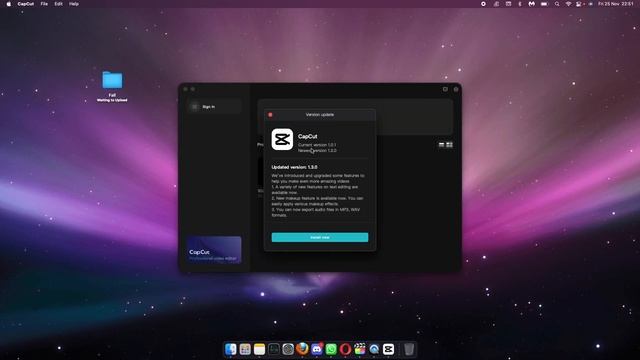Click the profile avatar beside Sign in
Image resolution: width=640 pixels, height=360 pixels.
pos(195,107)
